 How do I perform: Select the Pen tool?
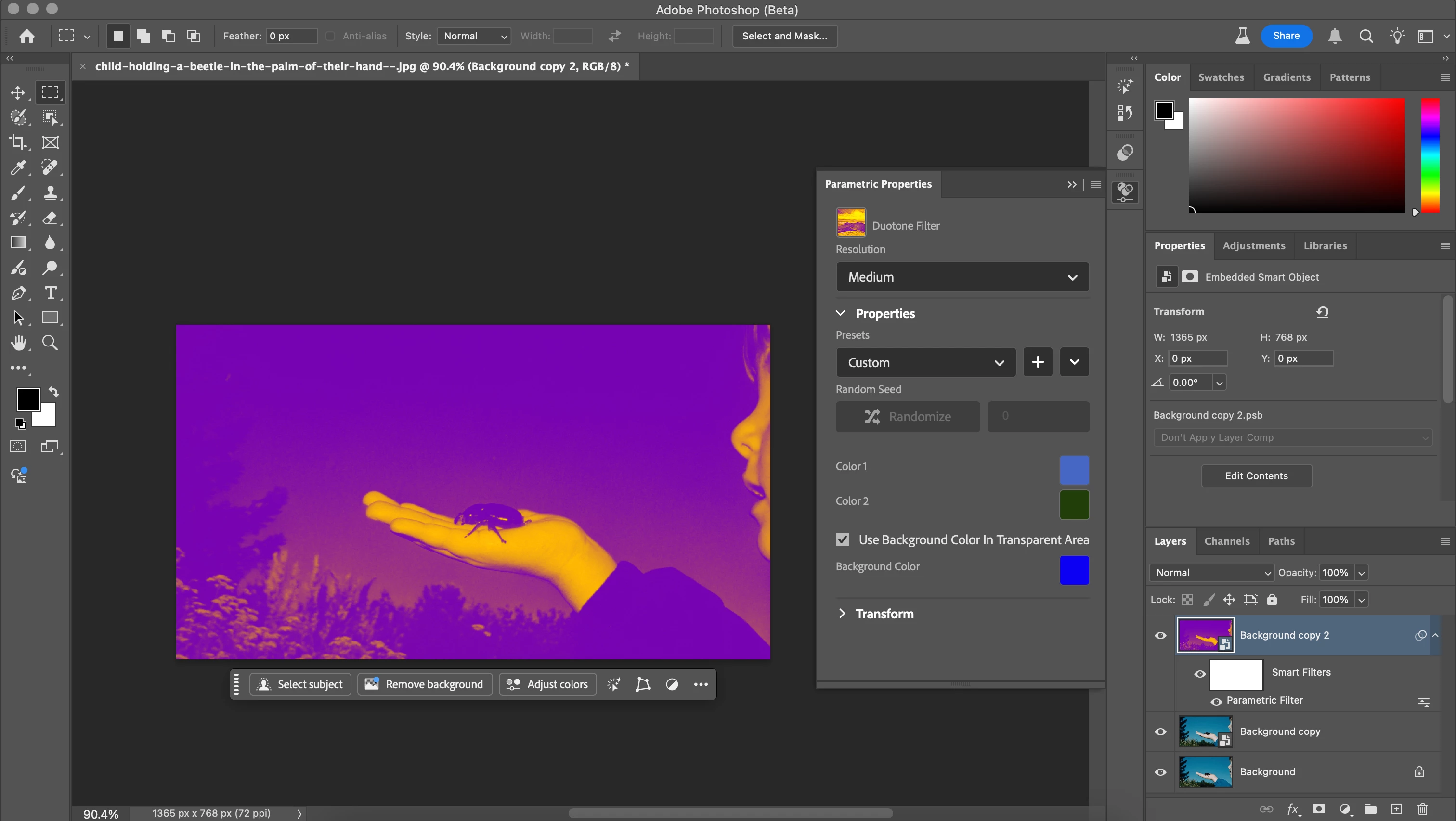click(18, 293)
